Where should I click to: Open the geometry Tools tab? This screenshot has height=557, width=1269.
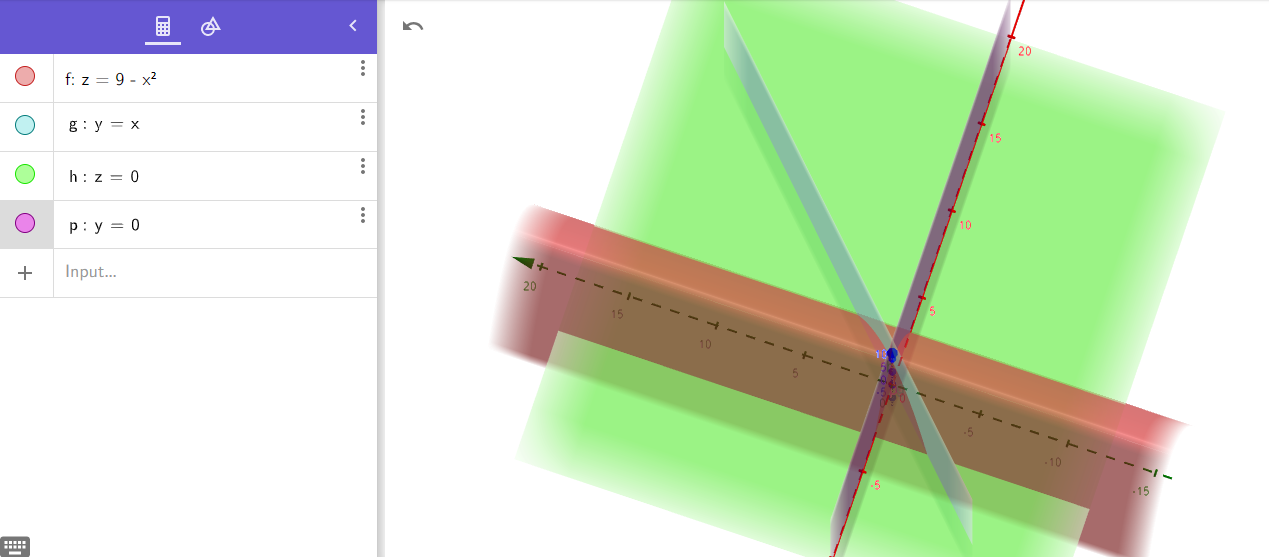[x=210, y=27]
